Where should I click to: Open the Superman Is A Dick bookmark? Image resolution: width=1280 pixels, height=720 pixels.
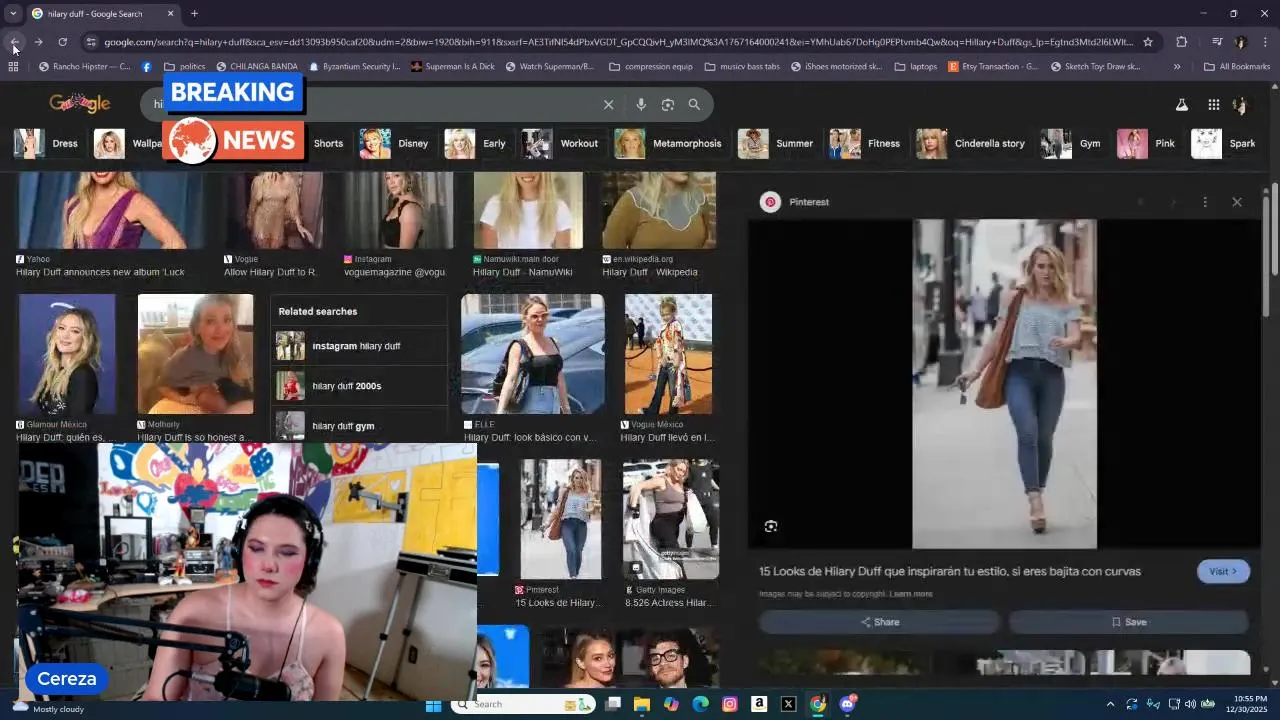click(x=452, y=67)
